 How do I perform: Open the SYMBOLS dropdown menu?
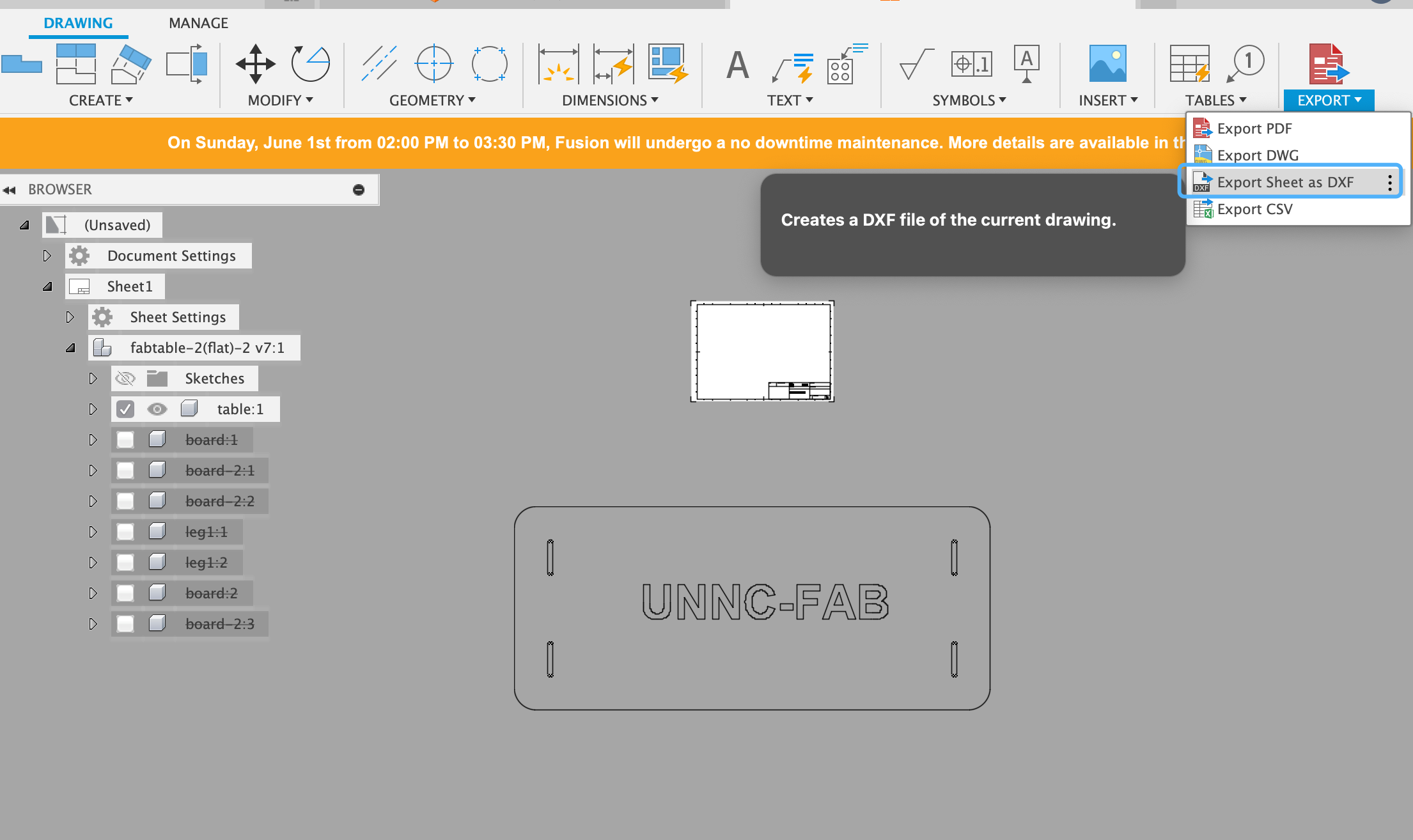[x=969, y=100]
